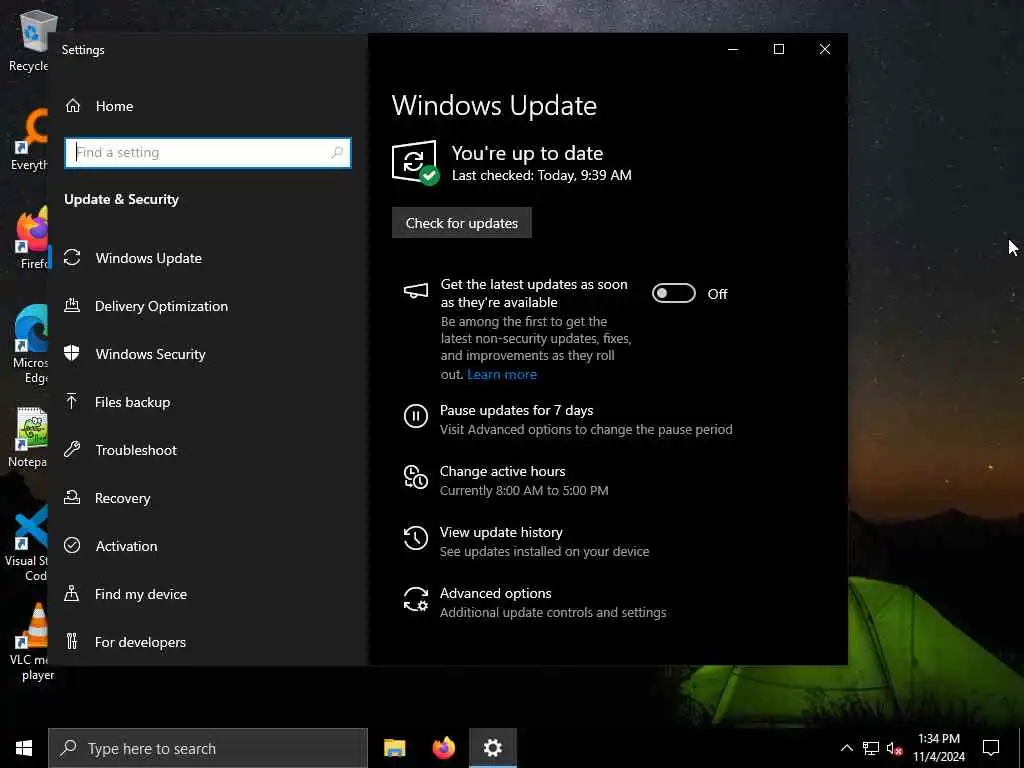Click the Delivery Optimization icon
The height and width of the screenshot is (768, 1024).
point(72,305)
